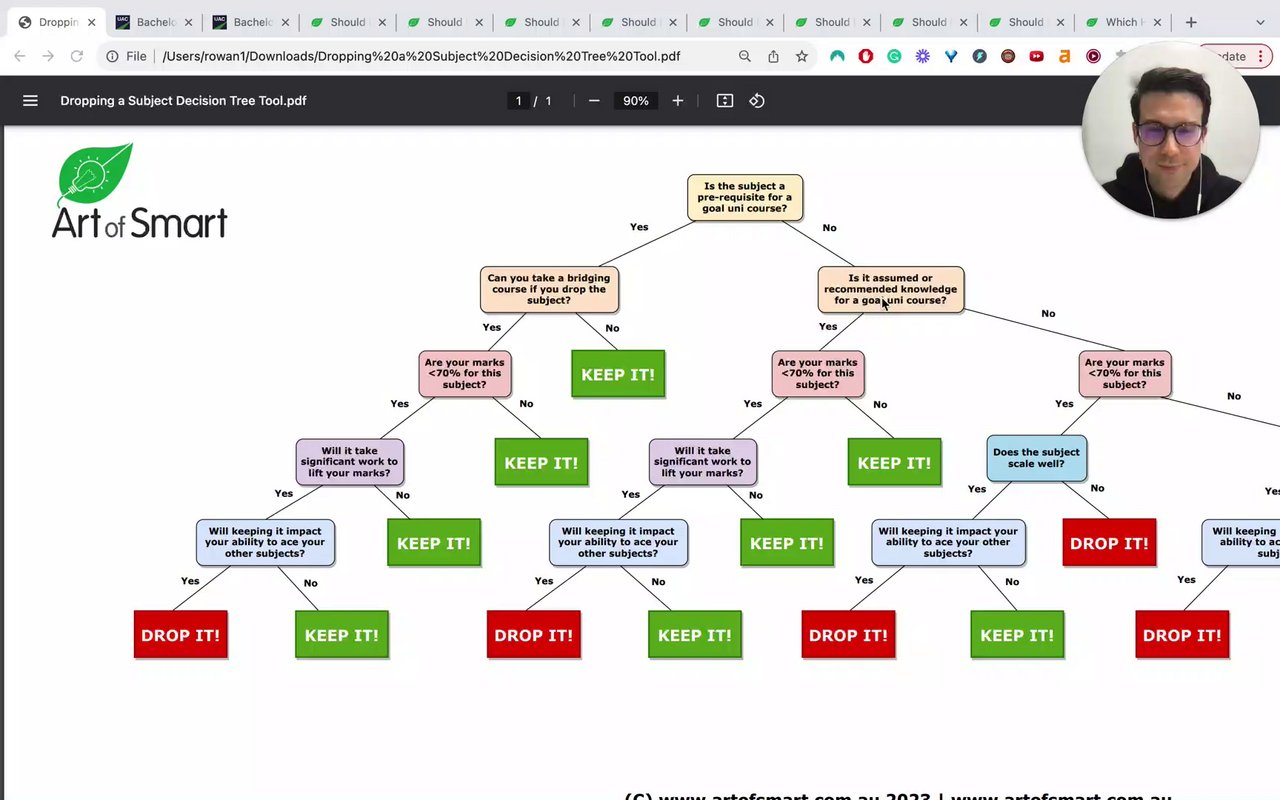
Task: Click the page number field showing 1
Action: 518,100
